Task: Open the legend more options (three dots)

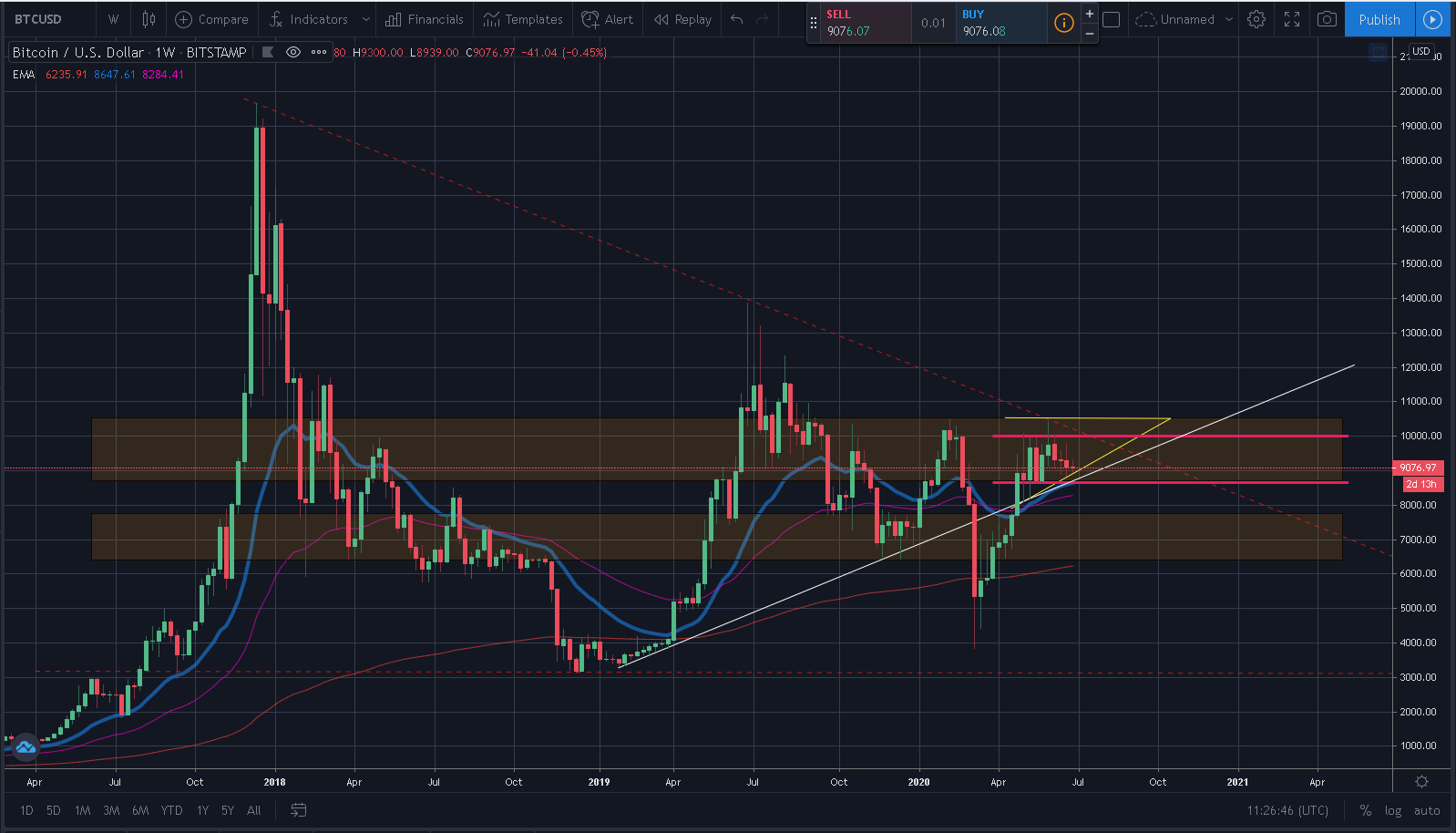Action: click(319, 52)
